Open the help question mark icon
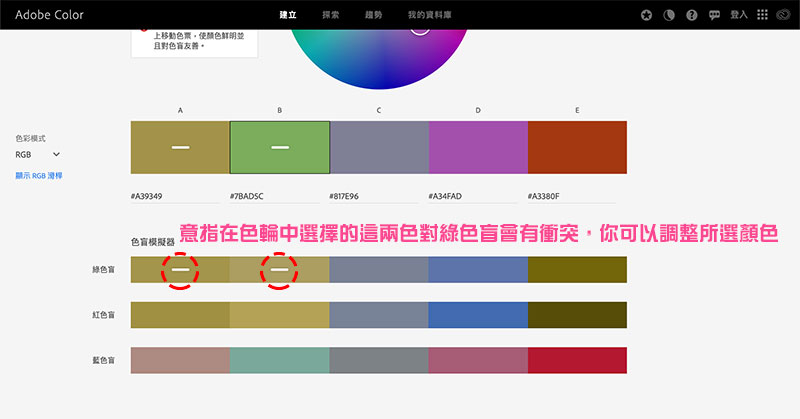Image resolution: width=800 pixels, height=419 pixels. (x=689, y=15)
